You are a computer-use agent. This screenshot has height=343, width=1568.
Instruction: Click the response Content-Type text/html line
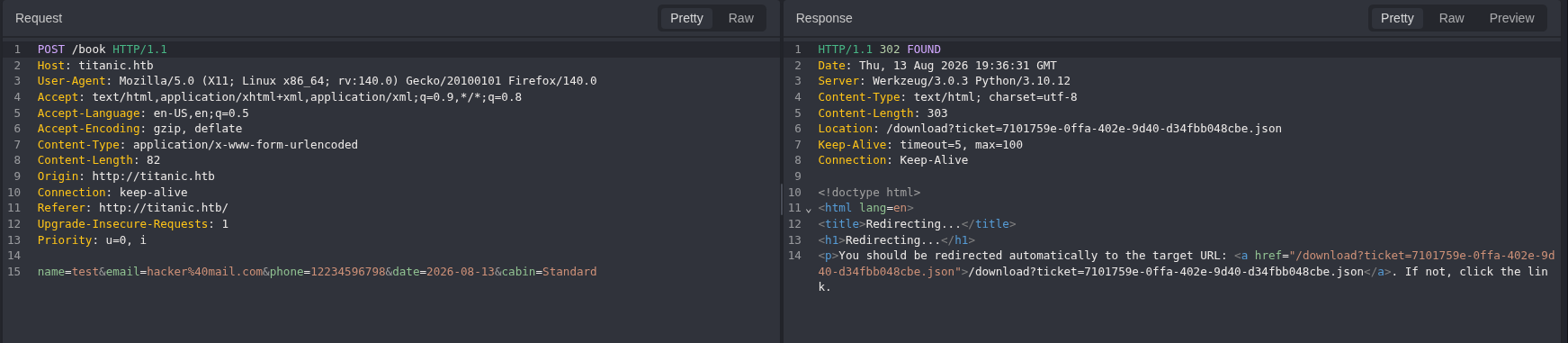947,97
